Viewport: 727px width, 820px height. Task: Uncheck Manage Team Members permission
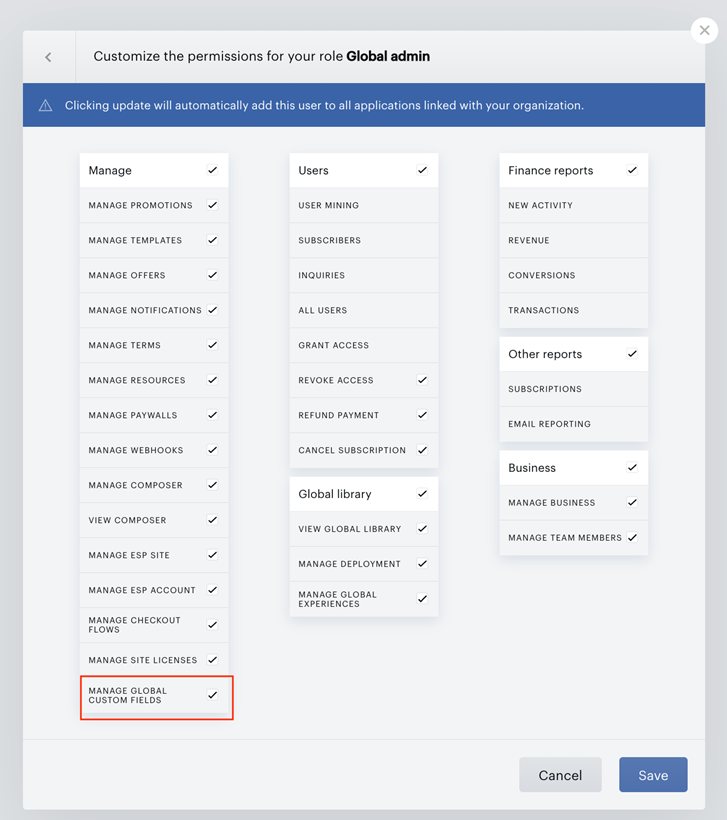(x=632, y=538)
